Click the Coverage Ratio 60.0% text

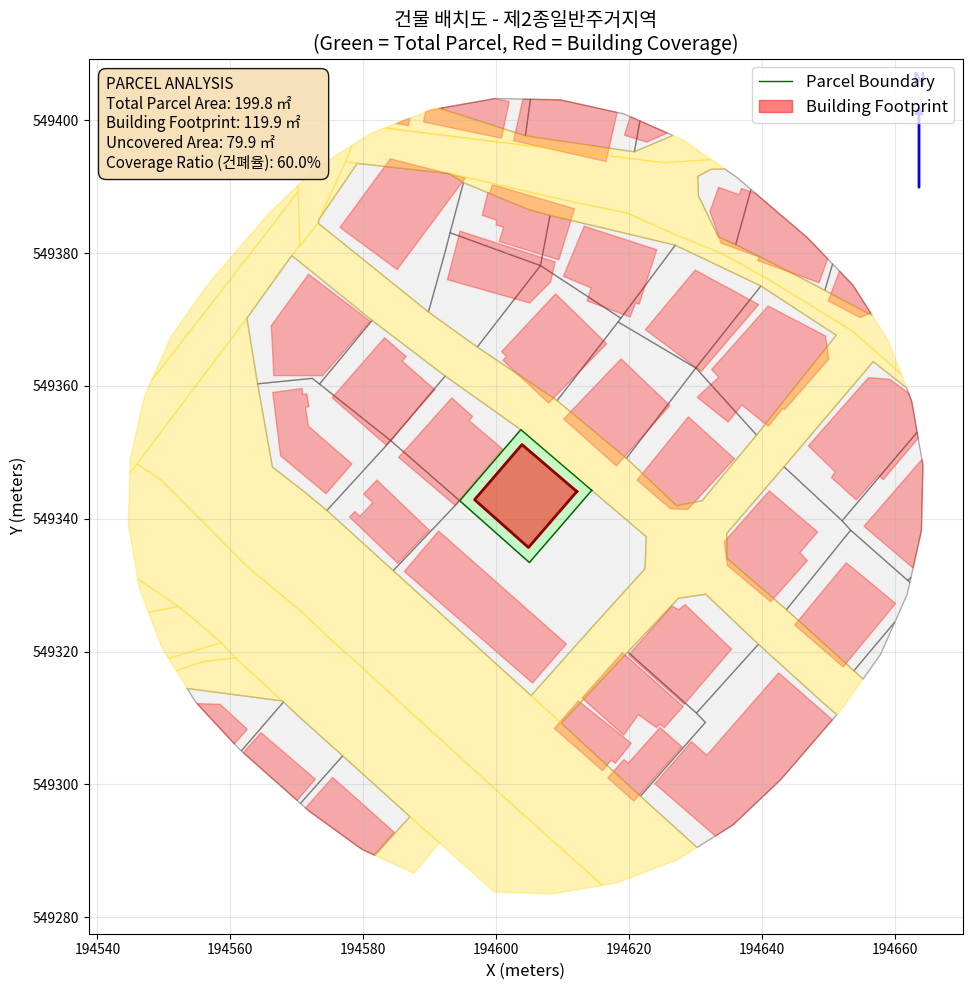click(213, 162)
